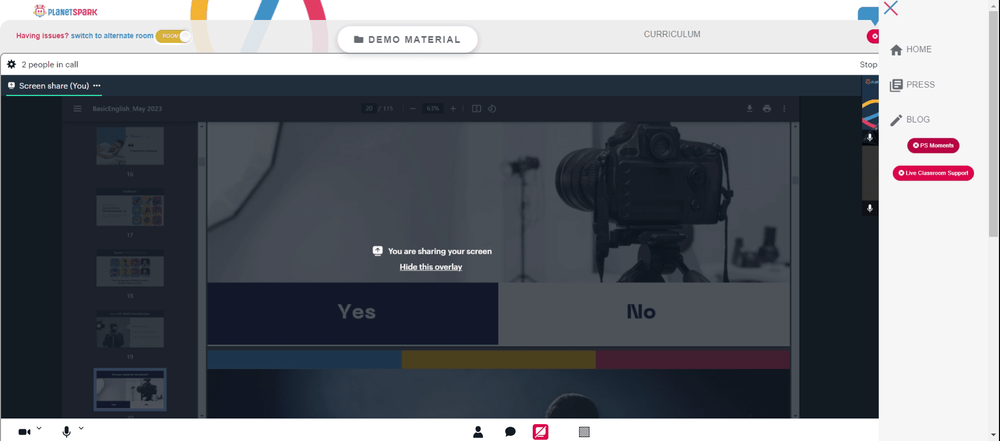Screen dimensions: 1000x441
Task: Click upper participant microphone icon
Action: pyautogui.click(x=869, y=137)
